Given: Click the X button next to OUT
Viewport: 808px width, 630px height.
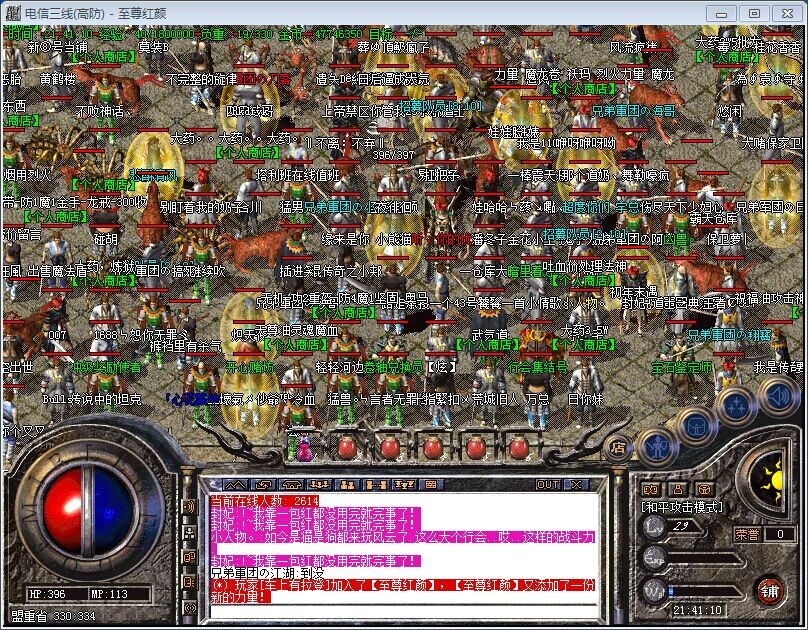Looking at the screenshot, I should click(x=576, y=485).
